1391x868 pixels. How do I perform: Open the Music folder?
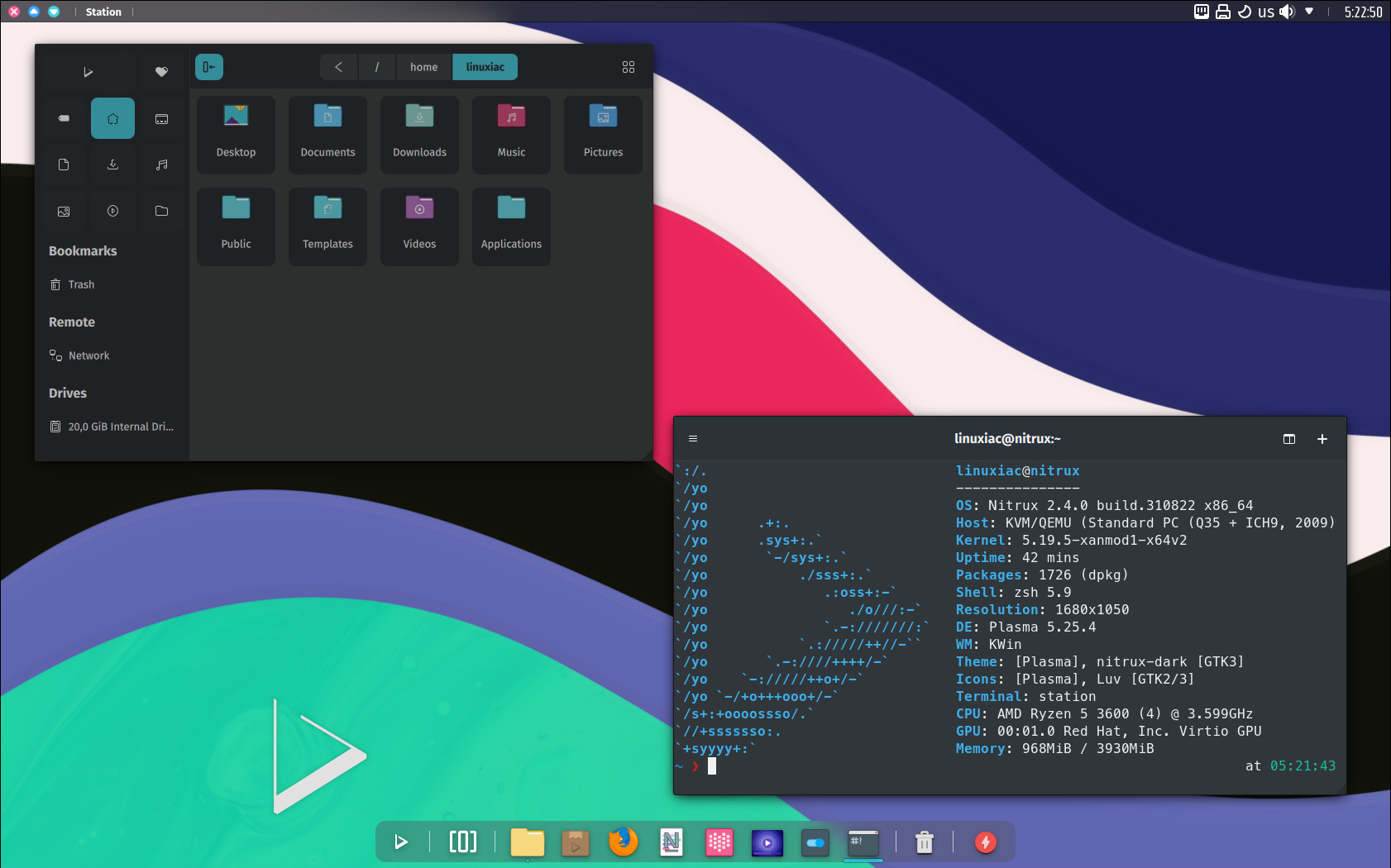(511, 135)
